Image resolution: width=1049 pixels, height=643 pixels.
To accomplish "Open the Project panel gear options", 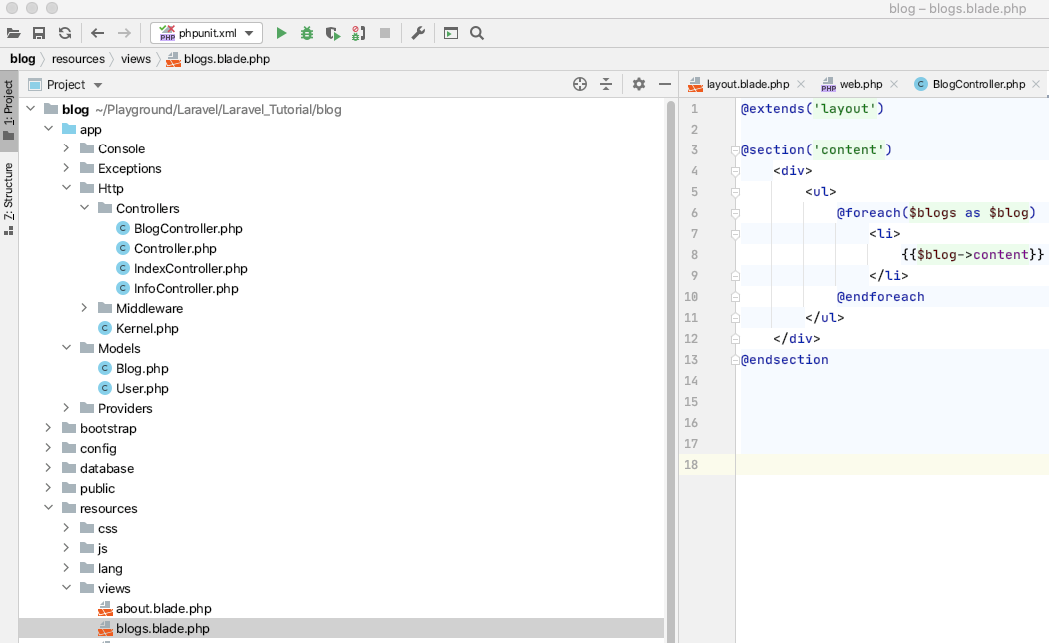I will tap(639, 85).
